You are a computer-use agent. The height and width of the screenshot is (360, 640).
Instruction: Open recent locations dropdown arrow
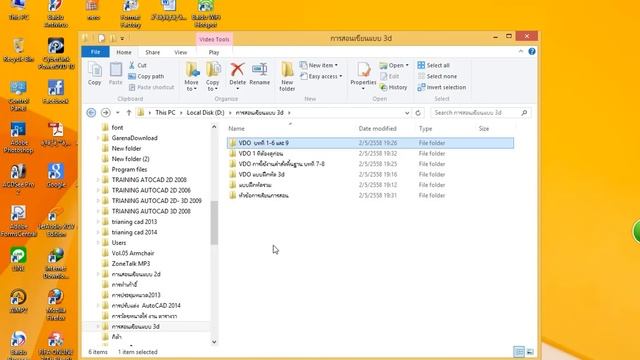click(118, 113)
